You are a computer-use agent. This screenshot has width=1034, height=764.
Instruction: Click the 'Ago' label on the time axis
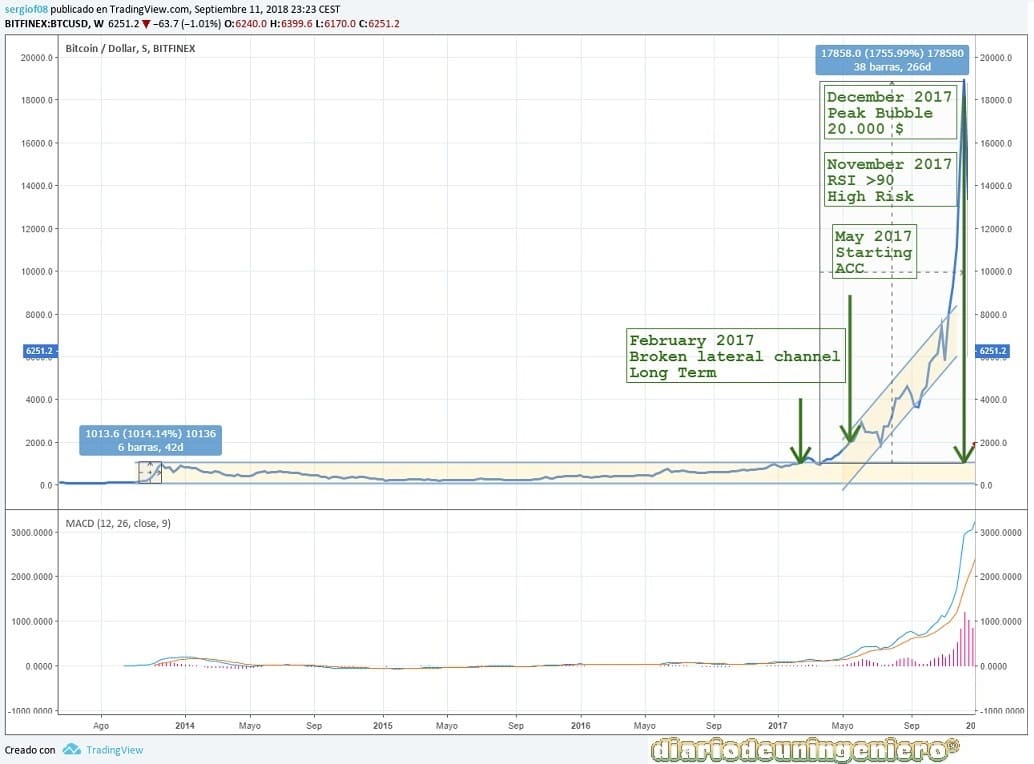coord(101,726)
